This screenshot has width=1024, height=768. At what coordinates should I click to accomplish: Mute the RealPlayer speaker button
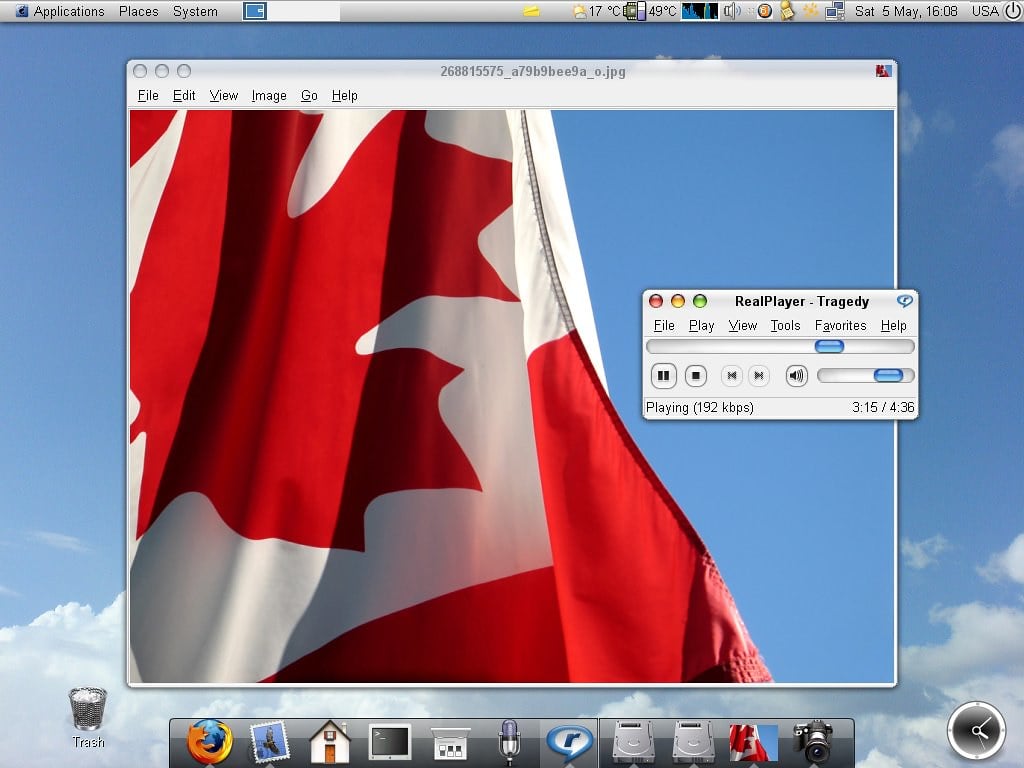[796, 376]
